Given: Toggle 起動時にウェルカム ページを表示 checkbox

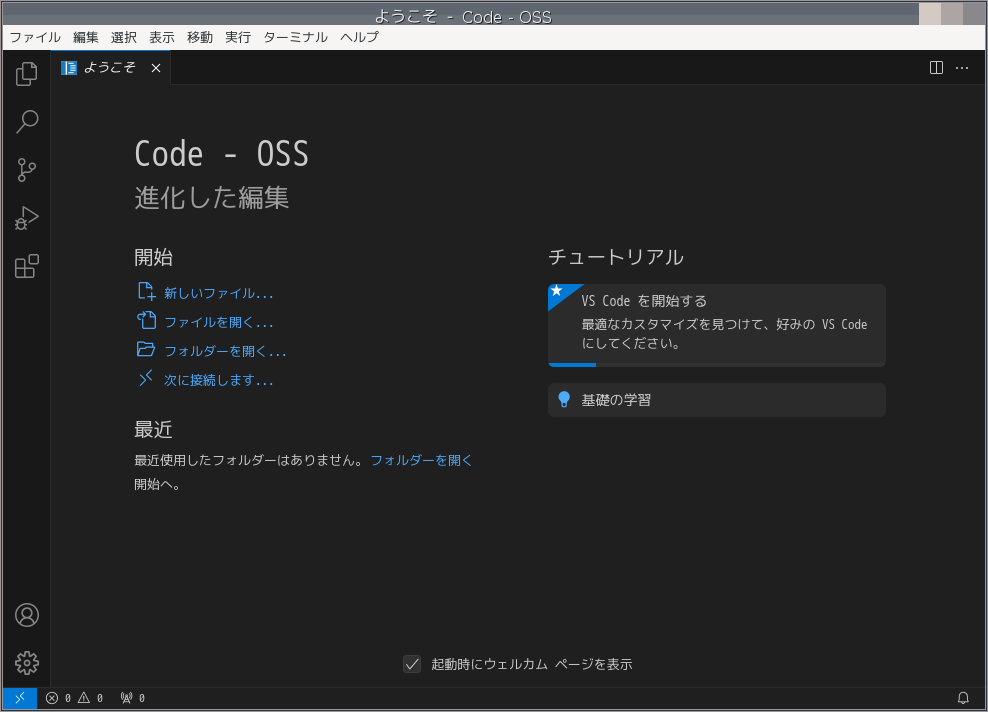Looking at the screenshot, I should (412, 663).
